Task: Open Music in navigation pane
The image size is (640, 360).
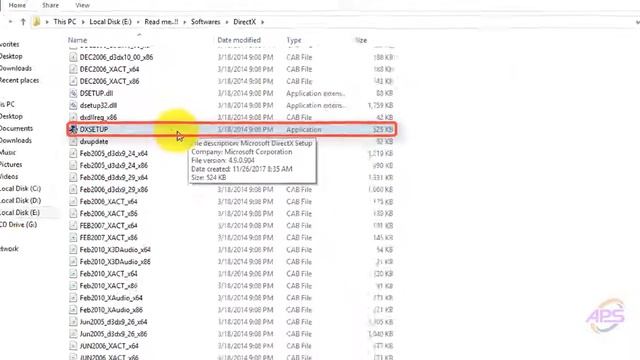Action: point(8,153)
